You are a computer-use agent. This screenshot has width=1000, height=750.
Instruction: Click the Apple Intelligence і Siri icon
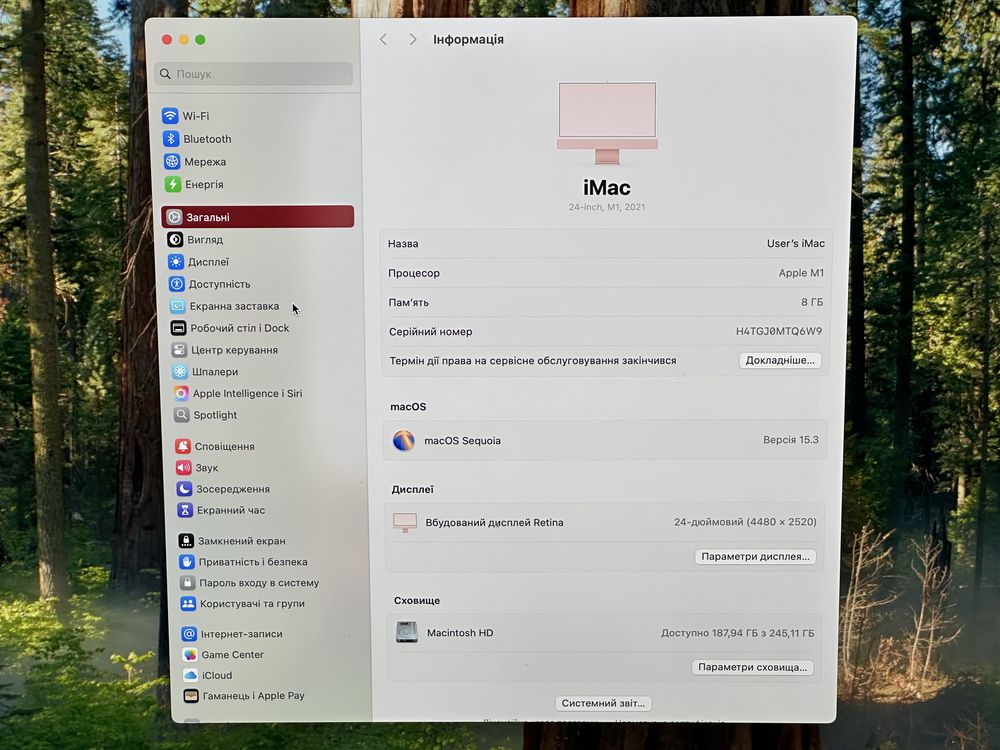click(181, 393)
